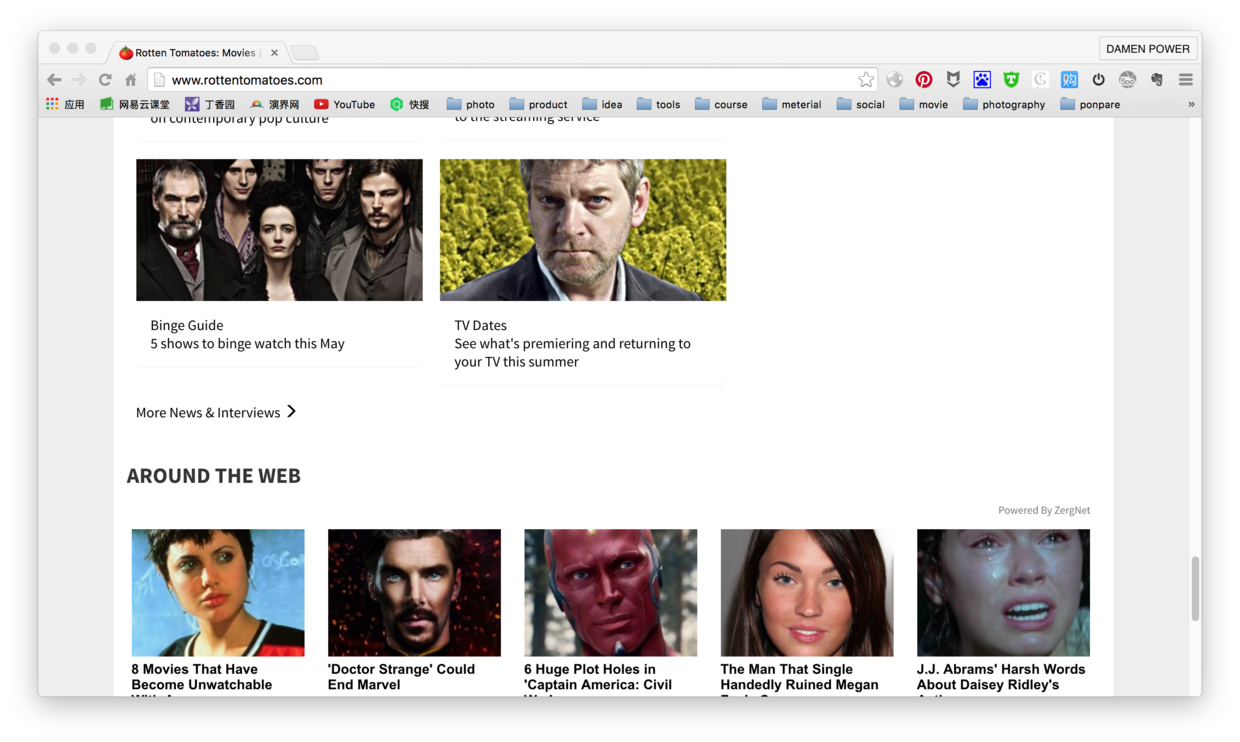Screen dimensions: 1240x742
Task: Open a new tab with the tab button
Action: 305,53
